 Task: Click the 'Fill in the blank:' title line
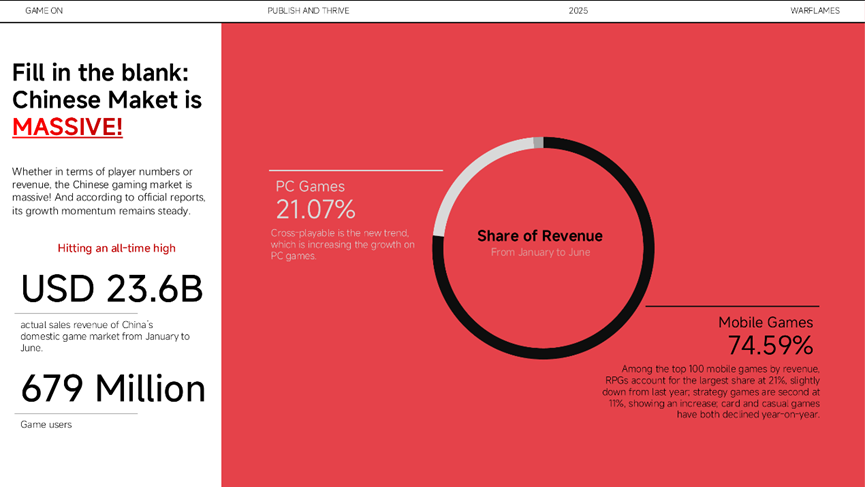(100, 73)
